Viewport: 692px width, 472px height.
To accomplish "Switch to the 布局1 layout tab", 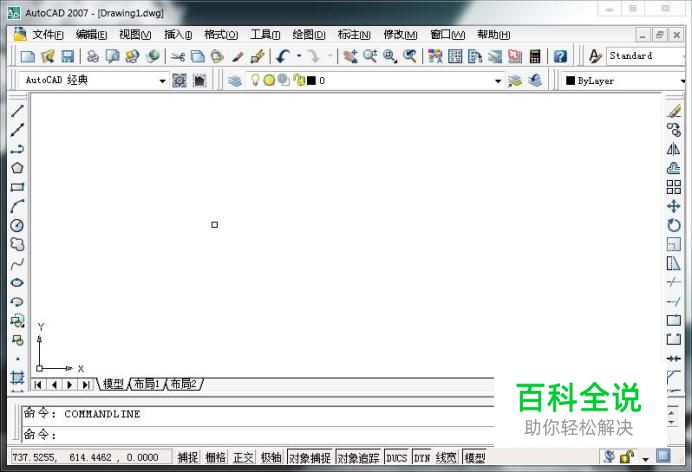I will [x=147, y=384].
